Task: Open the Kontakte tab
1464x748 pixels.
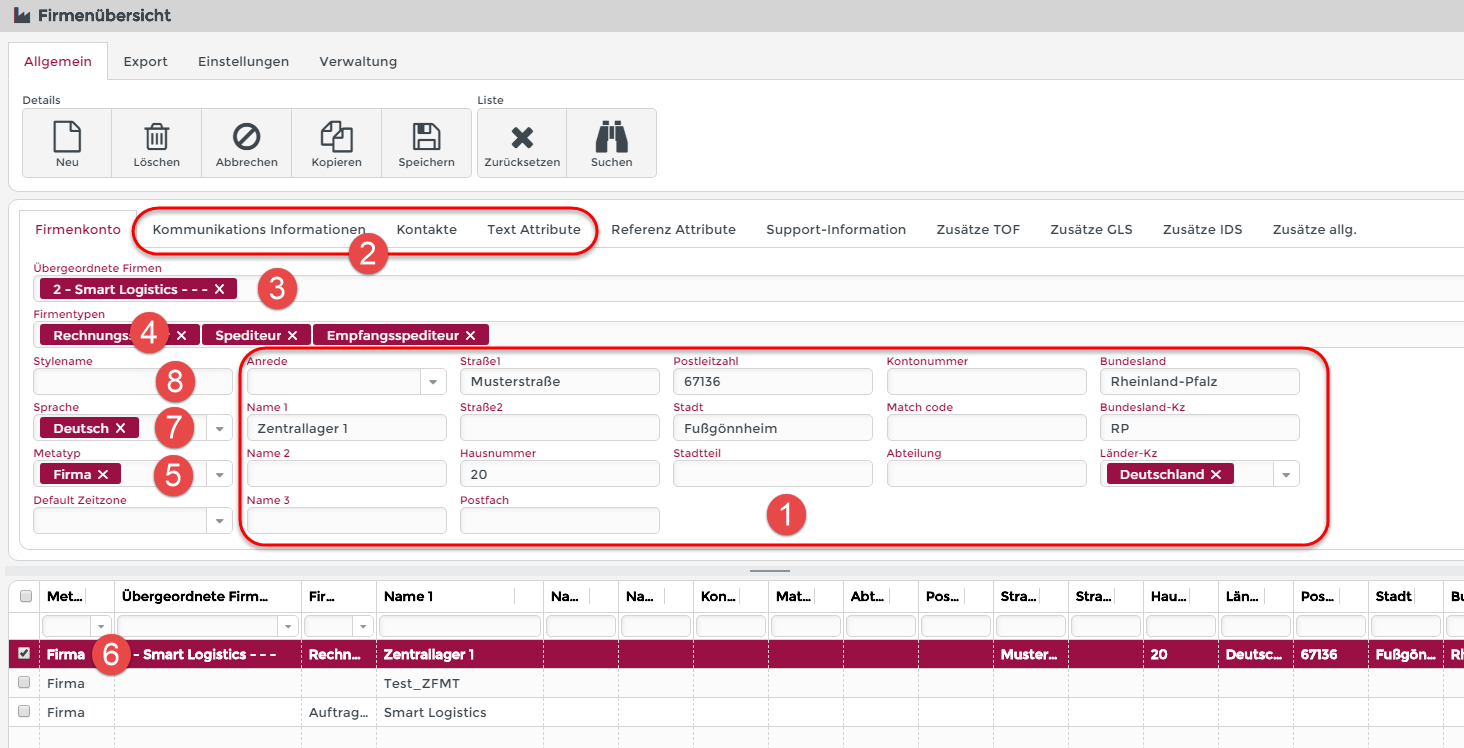Action: click(427, 230)
